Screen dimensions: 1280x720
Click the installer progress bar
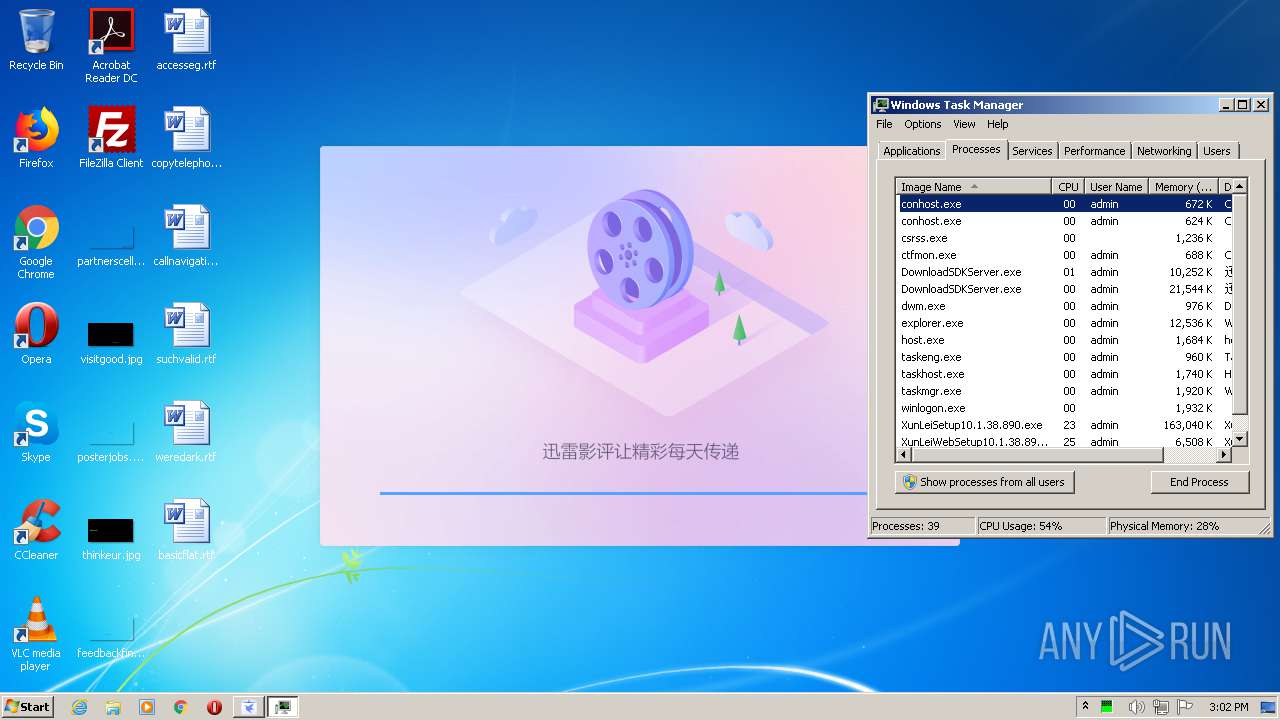[x=623, y=493]
